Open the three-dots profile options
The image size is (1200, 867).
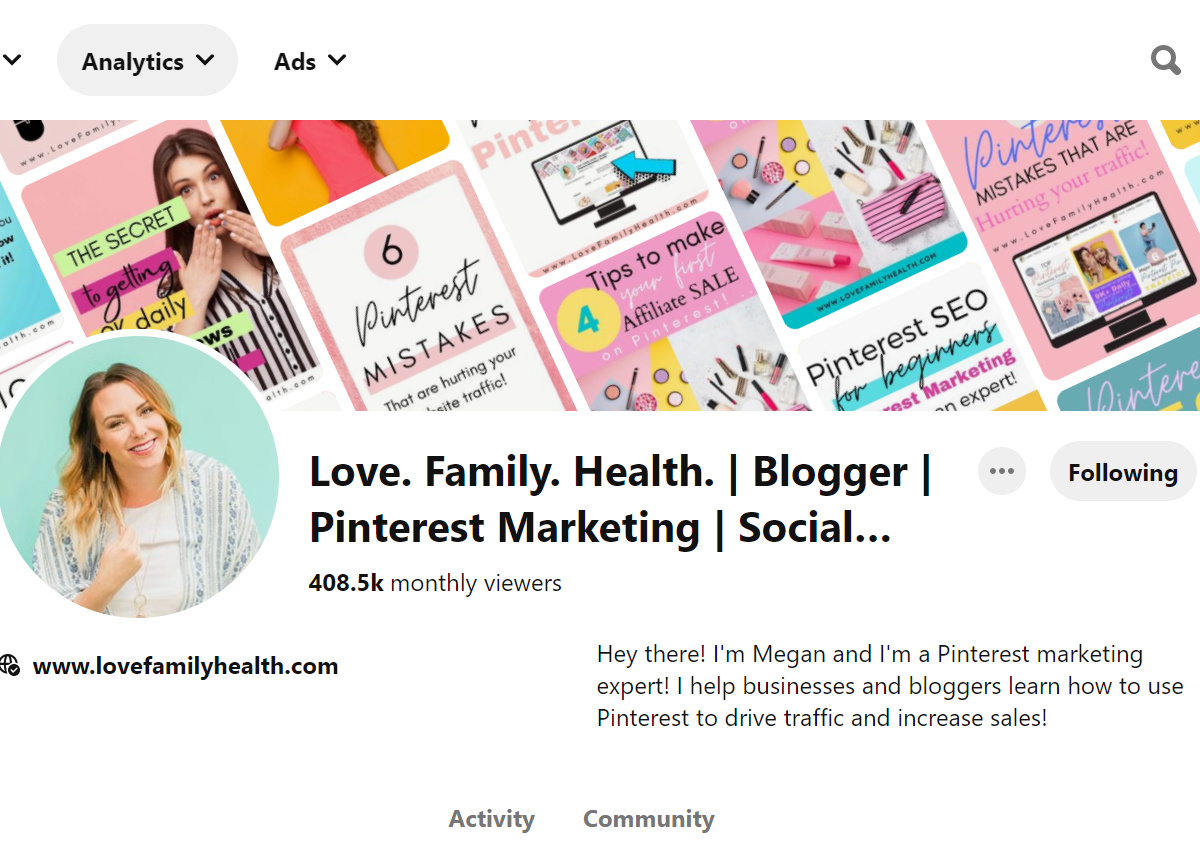[1002, 471]
